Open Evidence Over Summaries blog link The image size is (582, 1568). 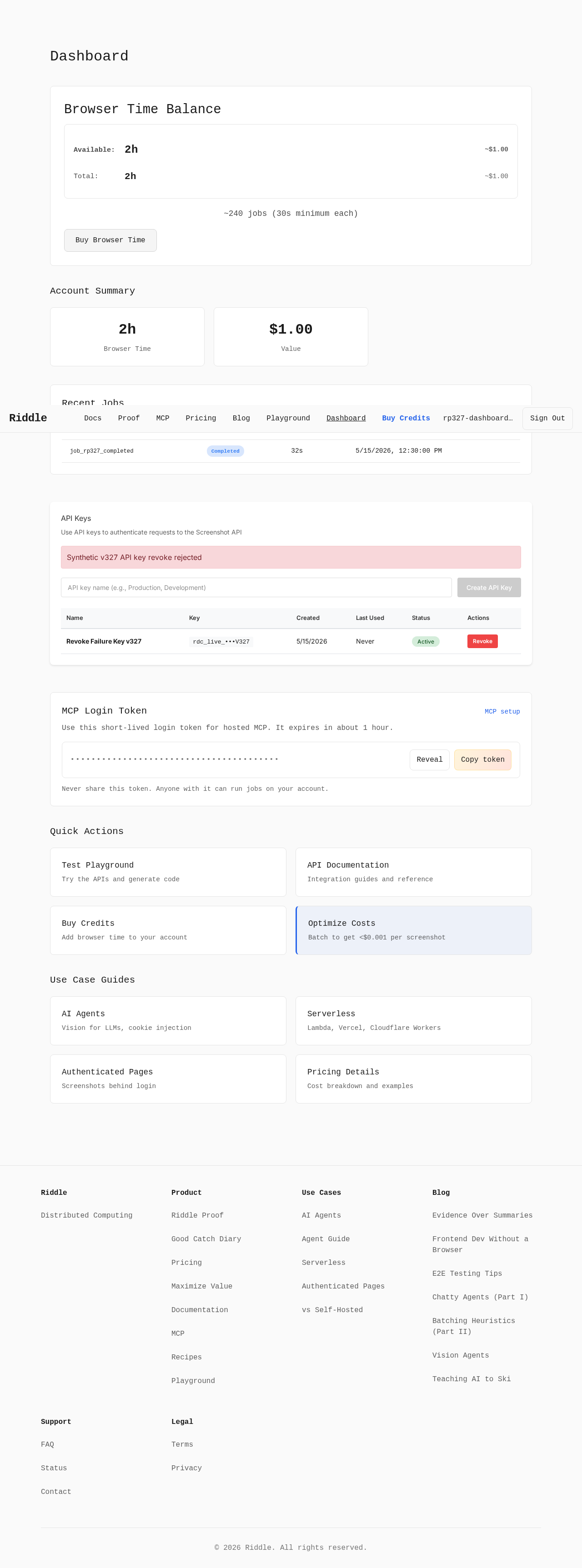point(482,1216)
